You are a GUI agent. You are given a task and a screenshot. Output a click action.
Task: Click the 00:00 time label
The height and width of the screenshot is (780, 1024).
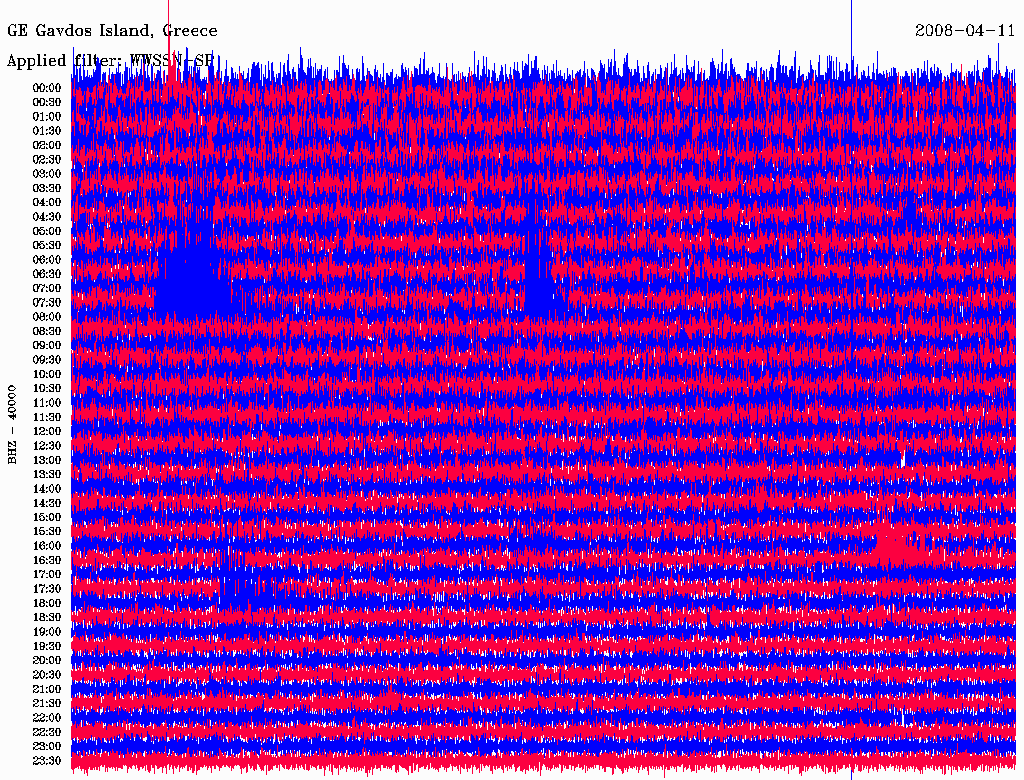(47, 88)
